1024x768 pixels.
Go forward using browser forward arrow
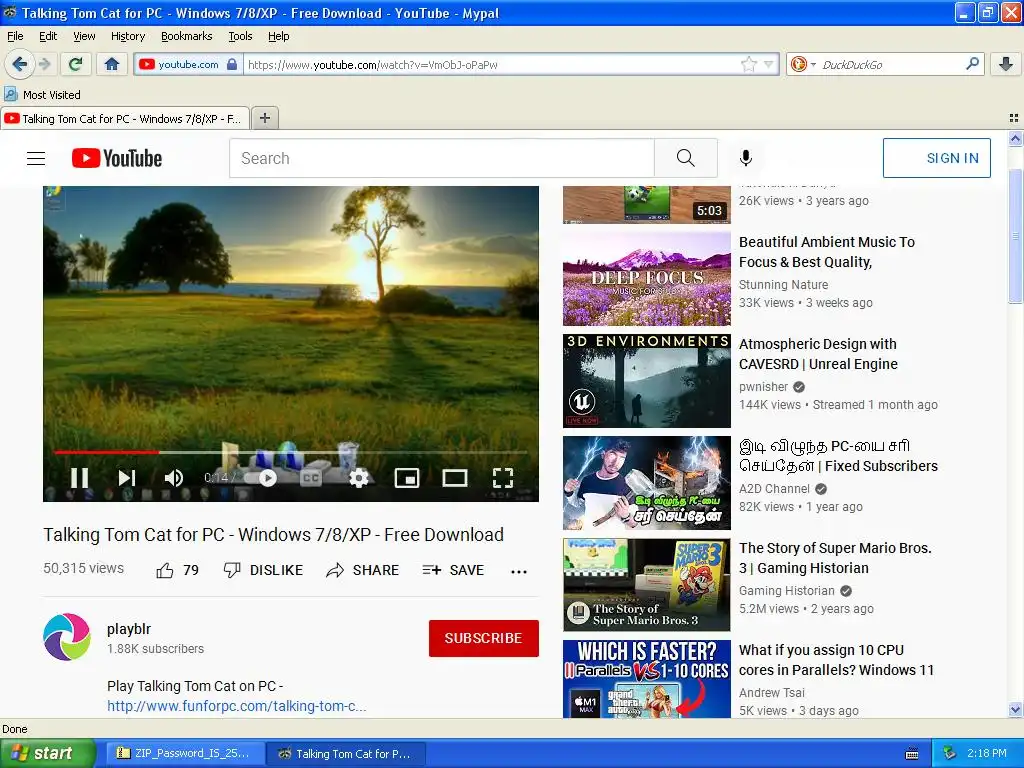click(x=44, y=64)
